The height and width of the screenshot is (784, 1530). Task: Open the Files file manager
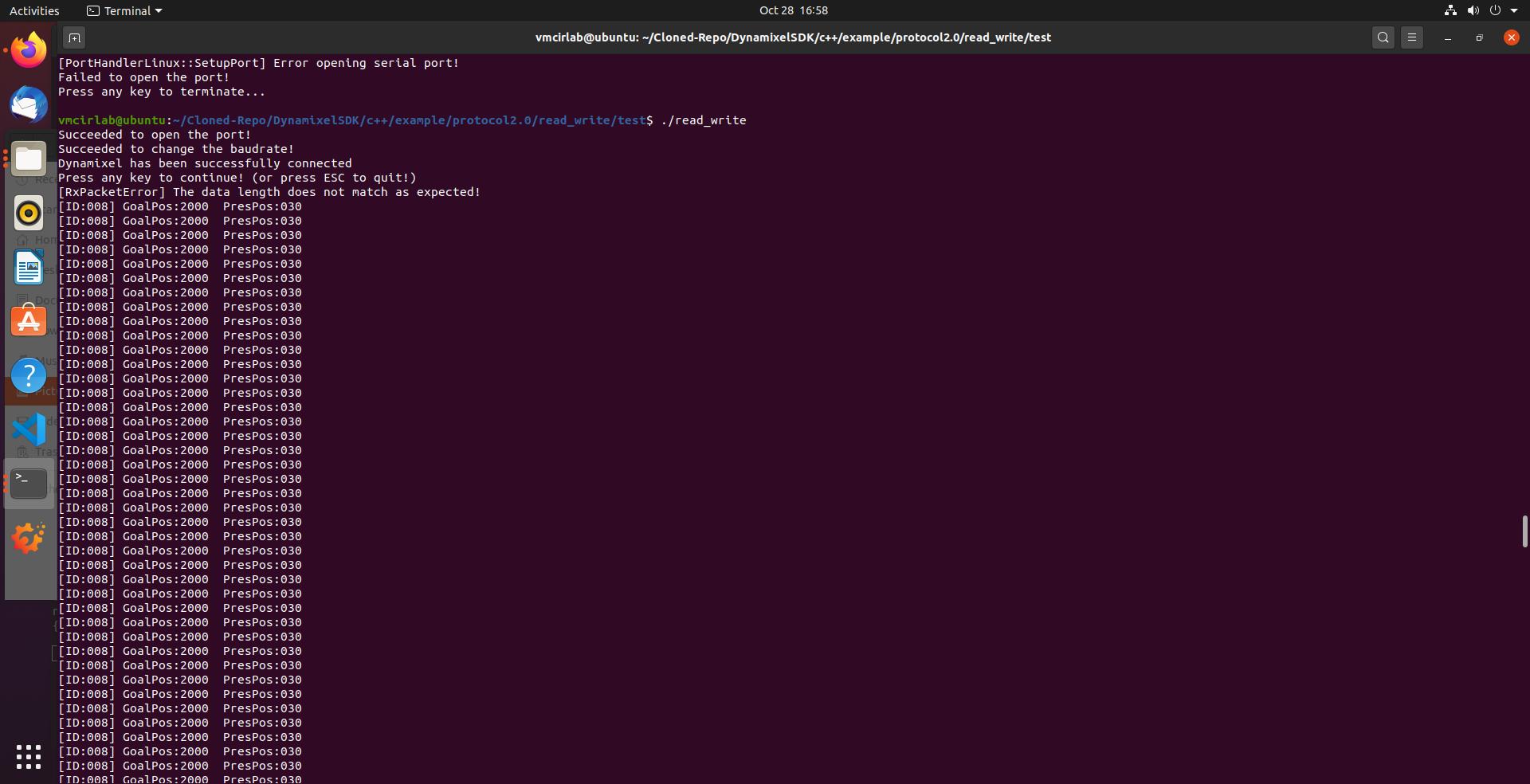point(29,159)
